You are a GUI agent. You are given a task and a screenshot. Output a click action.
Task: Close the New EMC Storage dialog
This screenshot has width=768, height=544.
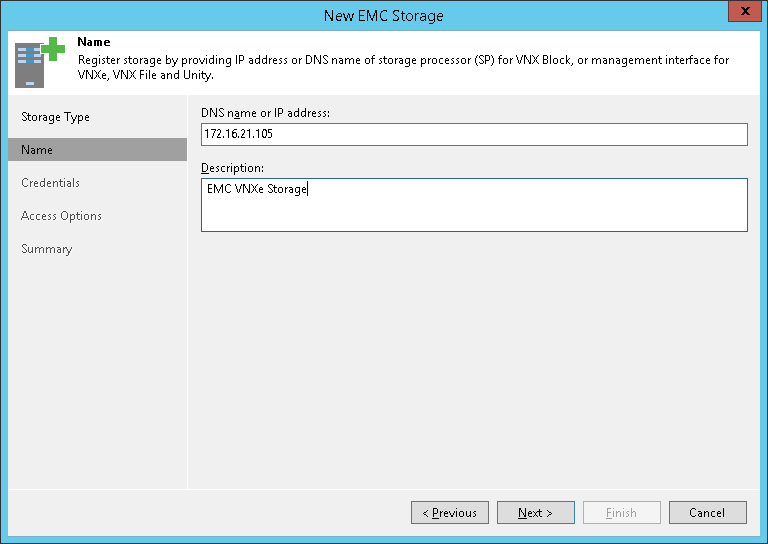click(x=740, y=13)
